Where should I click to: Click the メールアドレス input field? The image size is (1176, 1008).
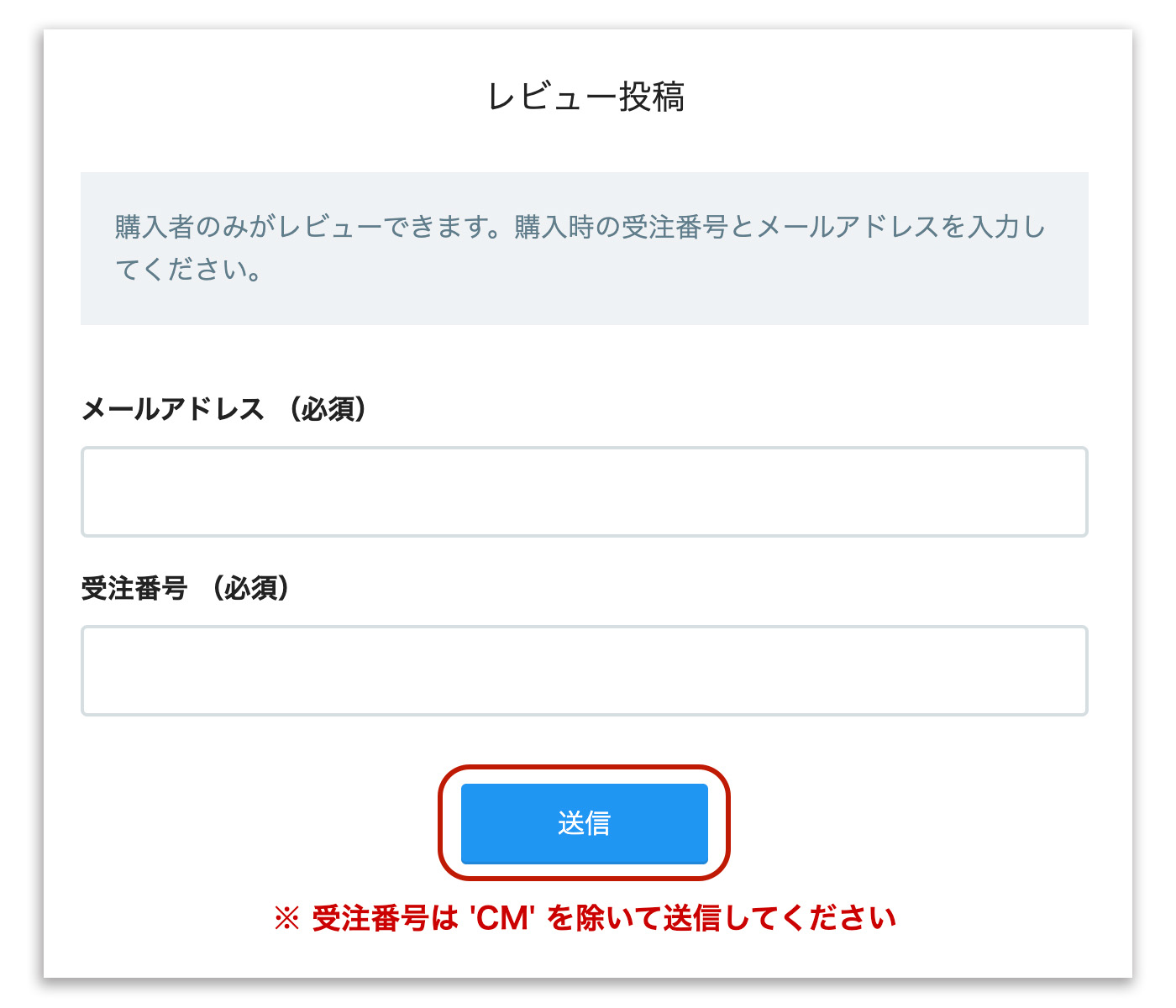tap(584, 492)
